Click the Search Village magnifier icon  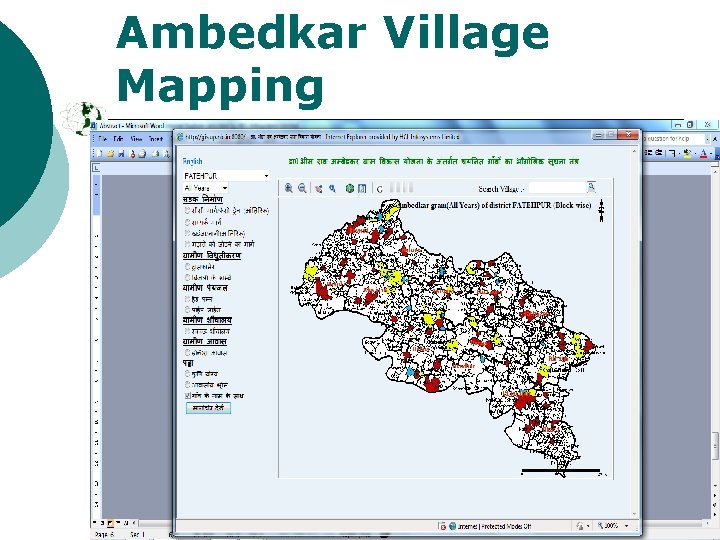pos(591,187)
